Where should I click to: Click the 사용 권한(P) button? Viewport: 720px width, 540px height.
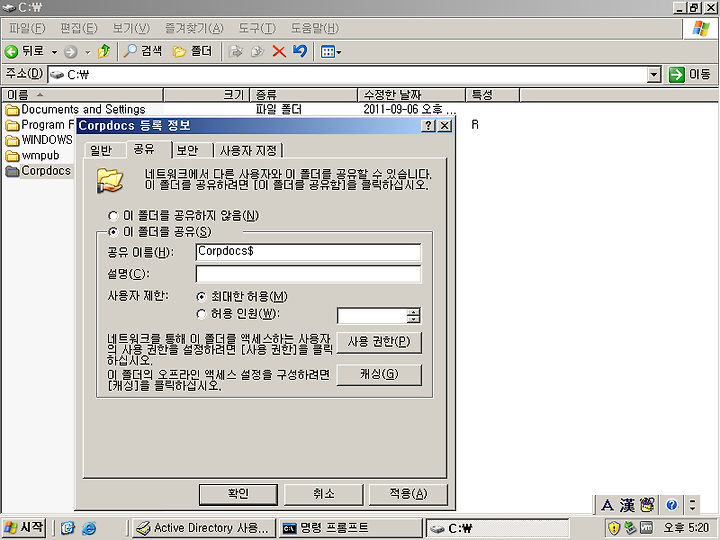379,342
